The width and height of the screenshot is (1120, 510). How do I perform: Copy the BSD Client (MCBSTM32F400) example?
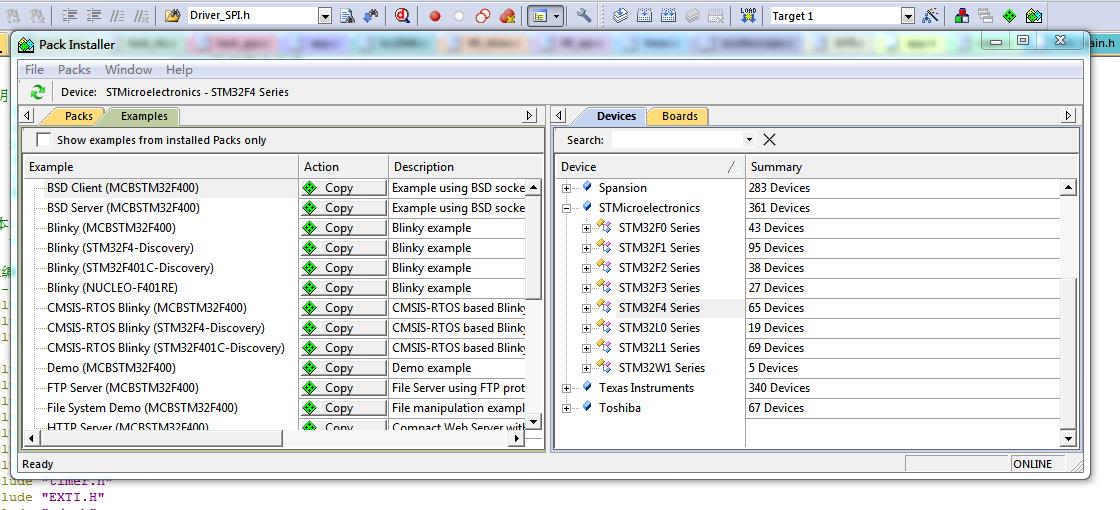[344, 188]
